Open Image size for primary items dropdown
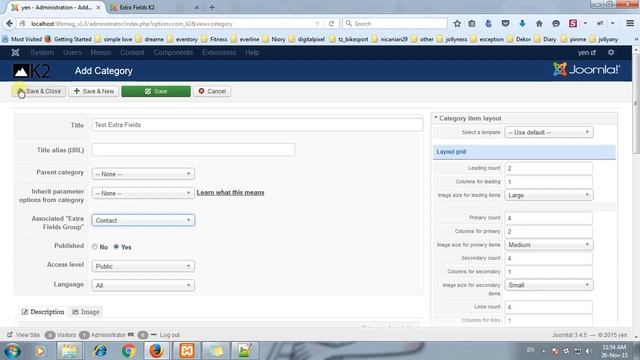Screen dimensions: 640x360 click(x=549, y=244)
